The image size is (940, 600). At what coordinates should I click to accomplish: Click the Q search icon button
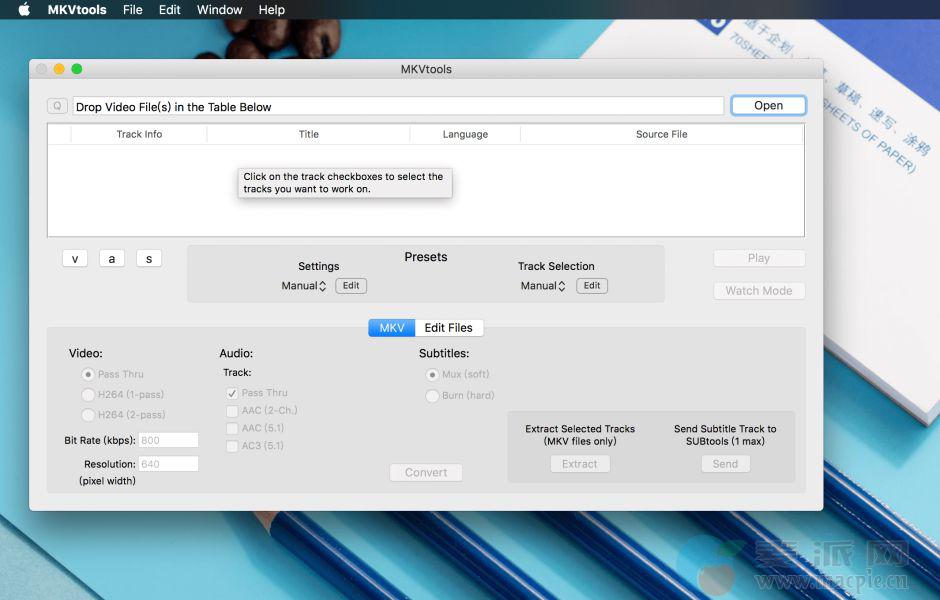tap(57, 106)
